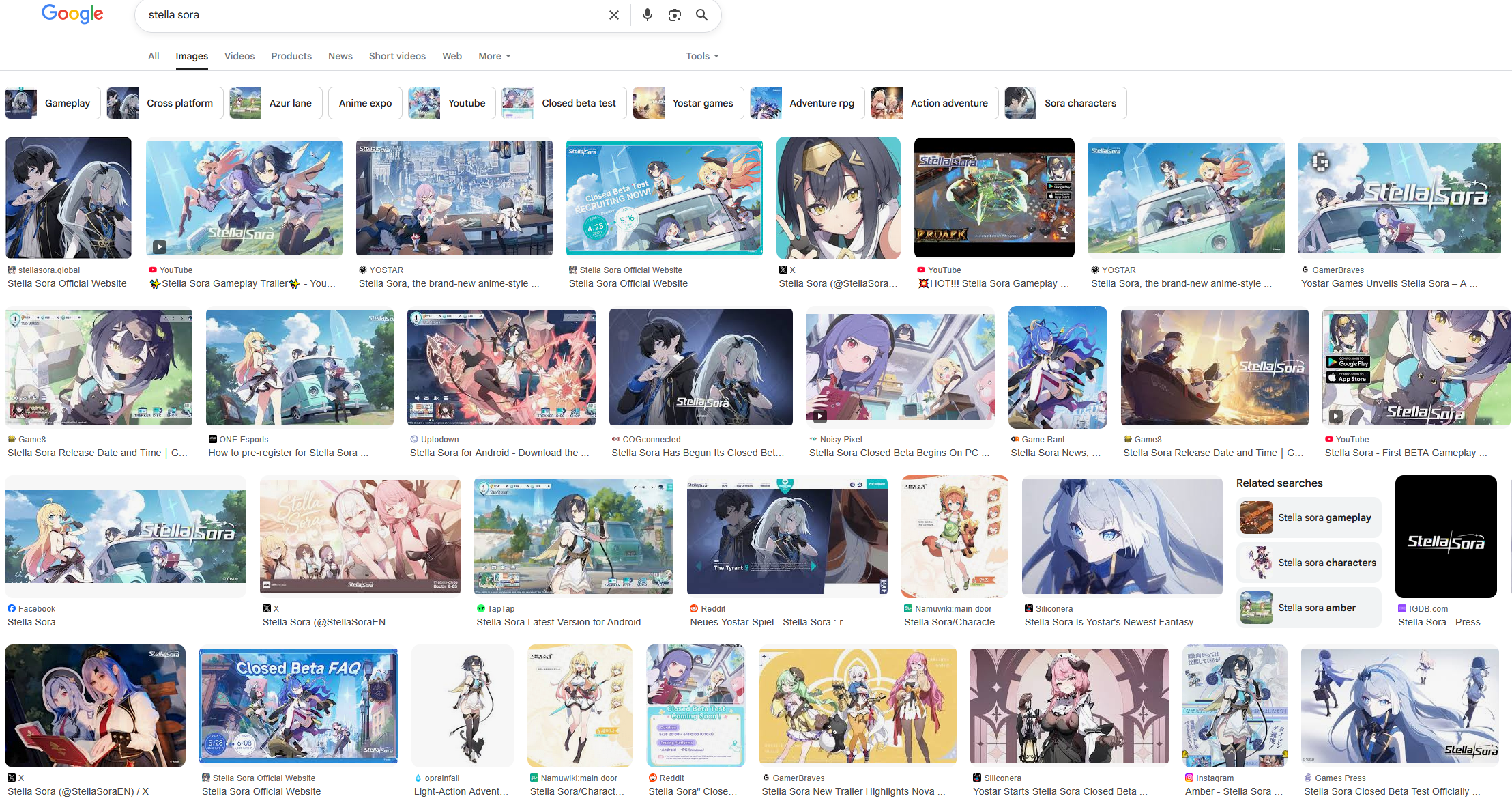
Task: Open the HOT!!! Stella Sora Gameplay thumbnail
Action: 994,197
